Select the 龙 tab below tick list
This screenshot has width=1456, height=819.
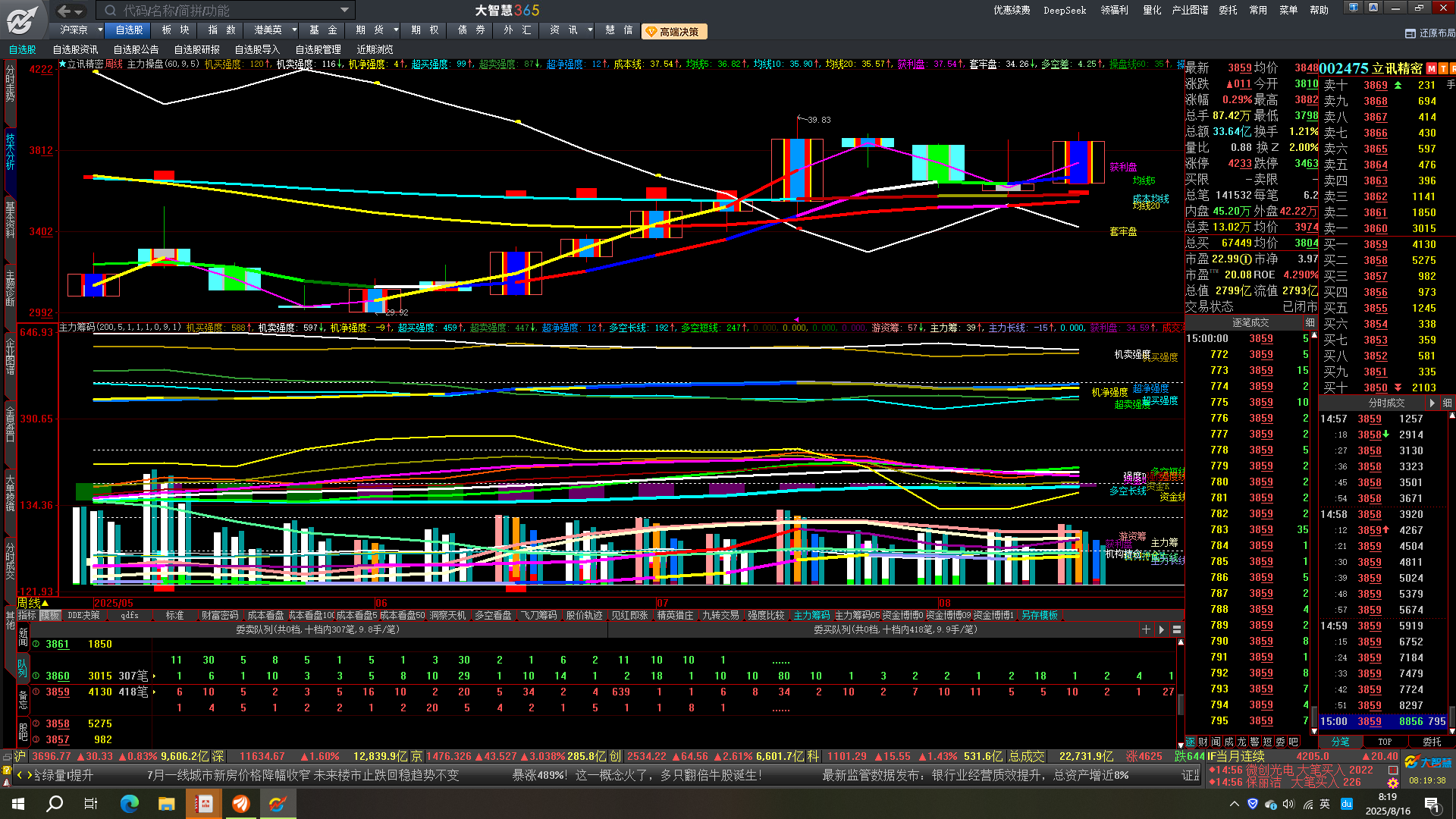click(x=1241, y=742)
